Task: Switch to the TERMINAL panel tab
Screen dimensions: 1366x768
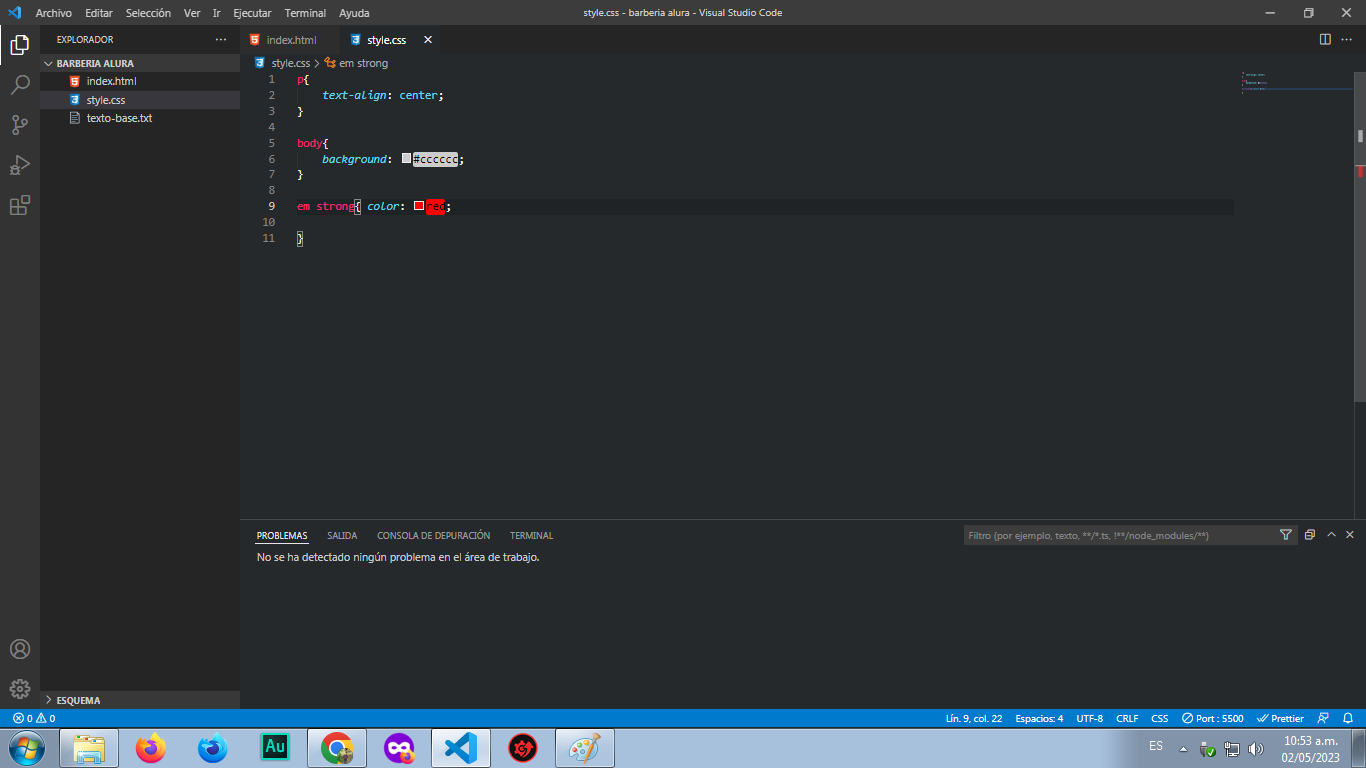Action: click(x=531, y=536)
